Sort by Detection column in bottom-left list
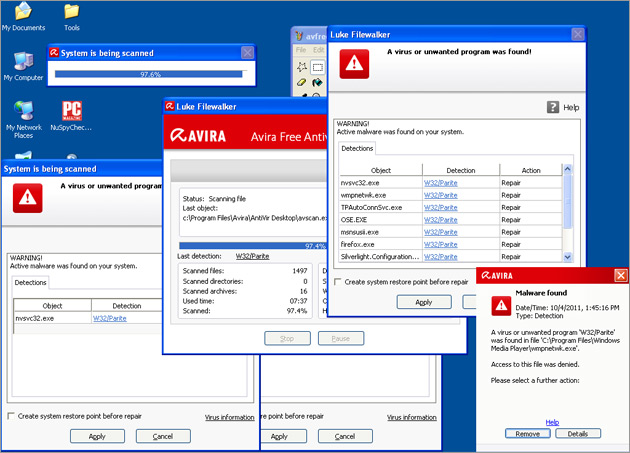 127,305
